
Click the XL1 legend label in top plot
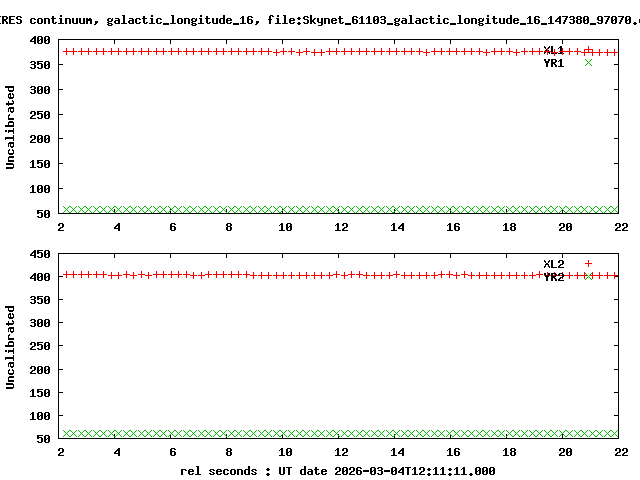point(553,50)
